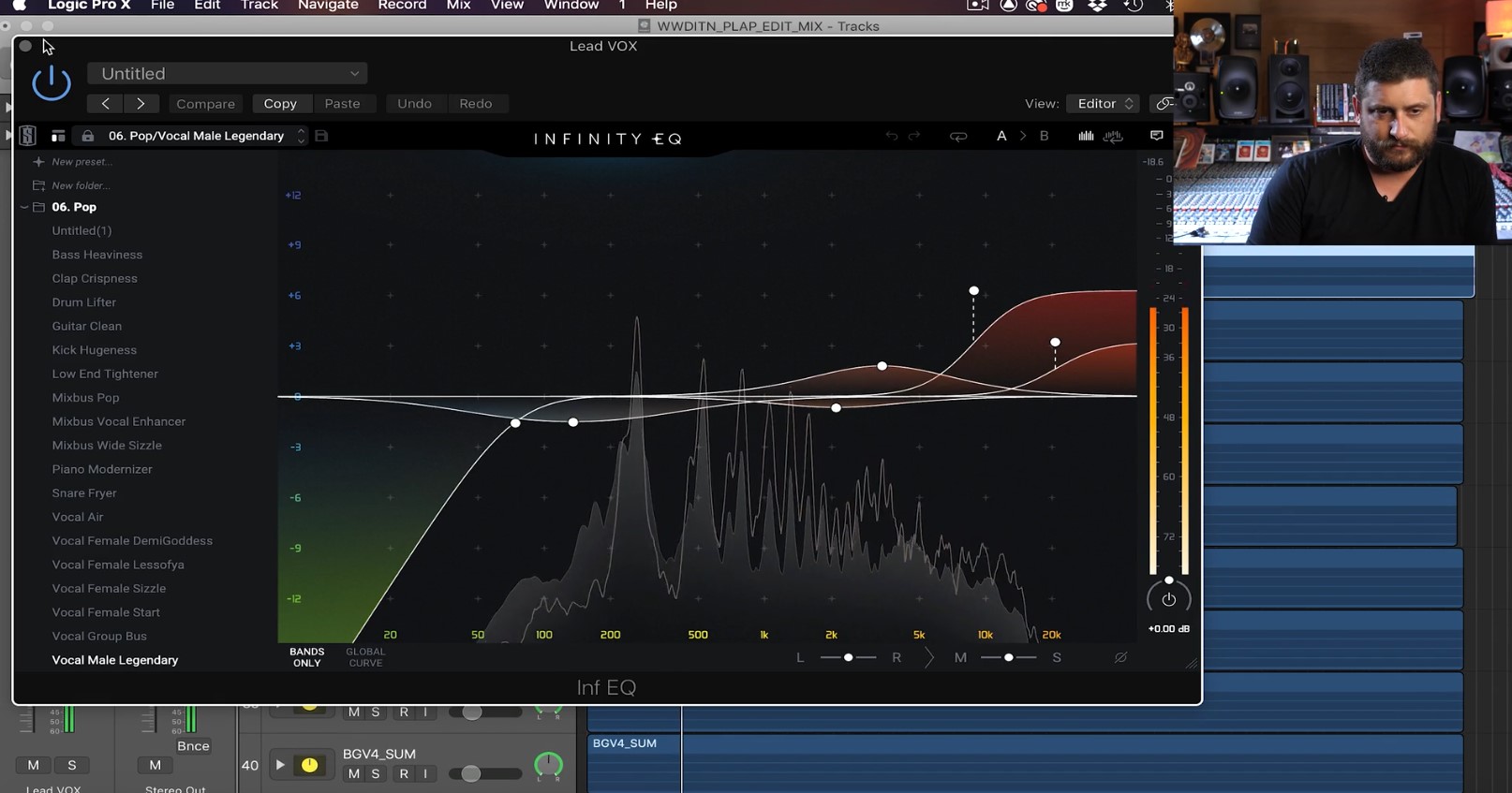This screenshot has width=1512, height=793.
Task: Adjust the BGV4_SUM pan knob
Action: pos(548,765)
